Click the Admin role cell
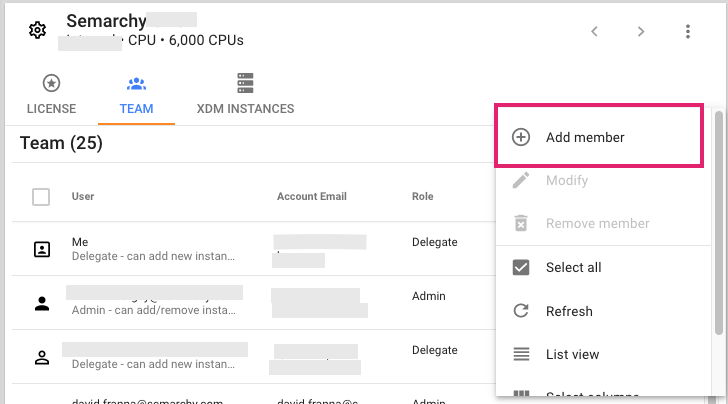This screenshot has height=404, width=728. tap(429, 296)
